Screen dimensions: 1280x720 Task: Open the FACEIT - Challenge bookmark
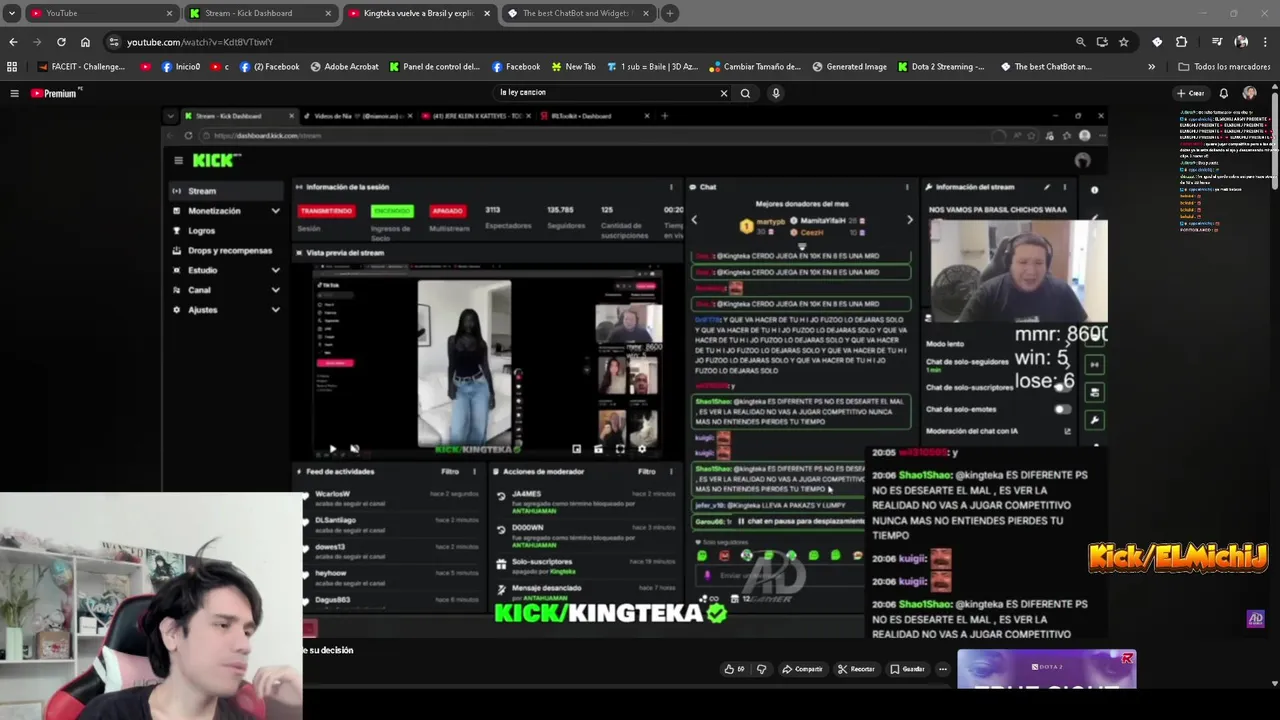click(82, 67)
